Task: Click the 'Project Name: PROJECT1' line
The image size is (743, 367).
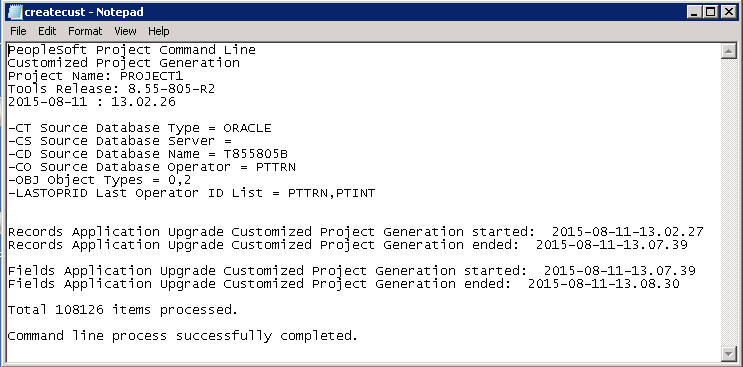Action: (x=95, y=76)
